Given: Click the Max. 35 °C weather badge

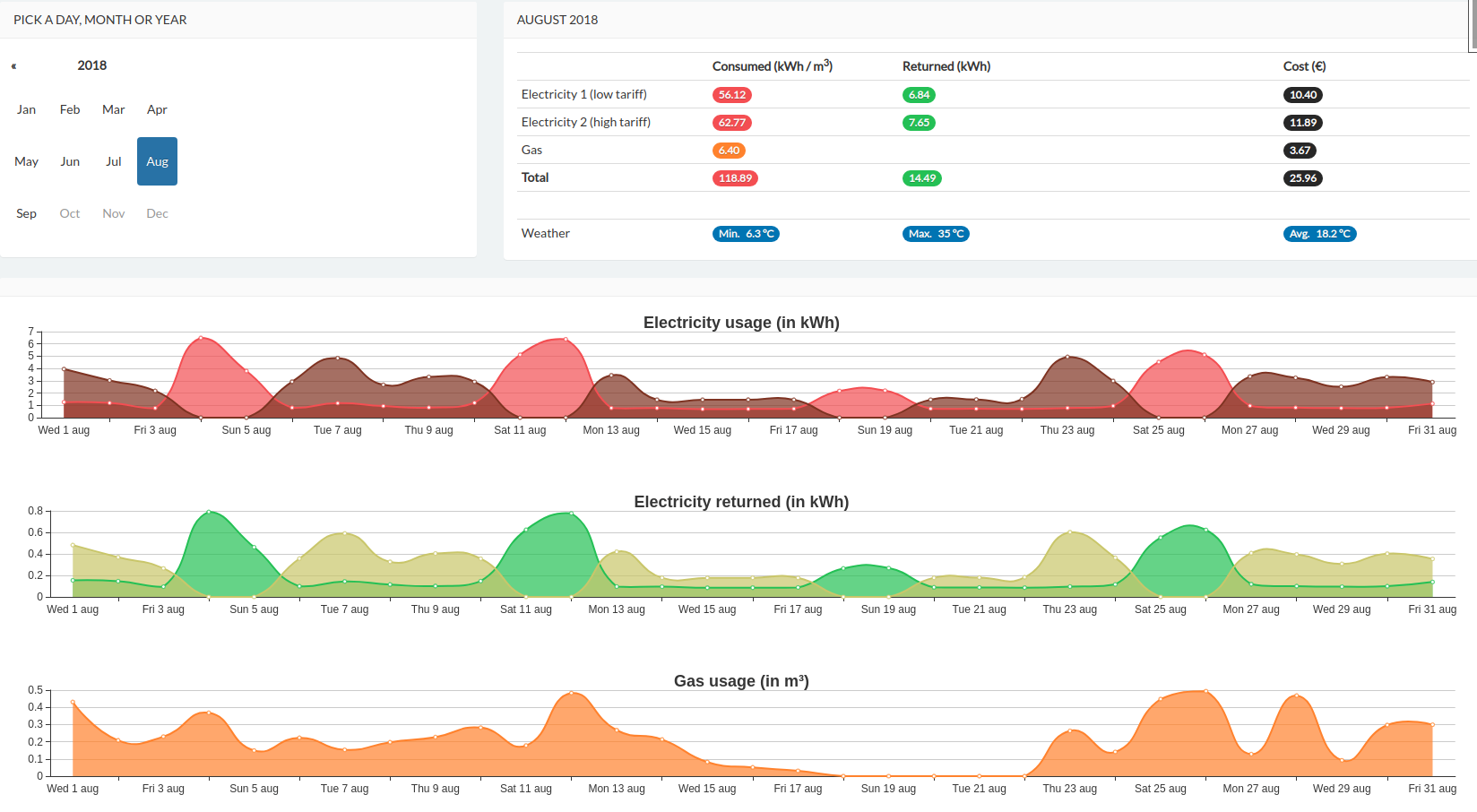Looking at the screenshot, I should click(x=936, y=234).
